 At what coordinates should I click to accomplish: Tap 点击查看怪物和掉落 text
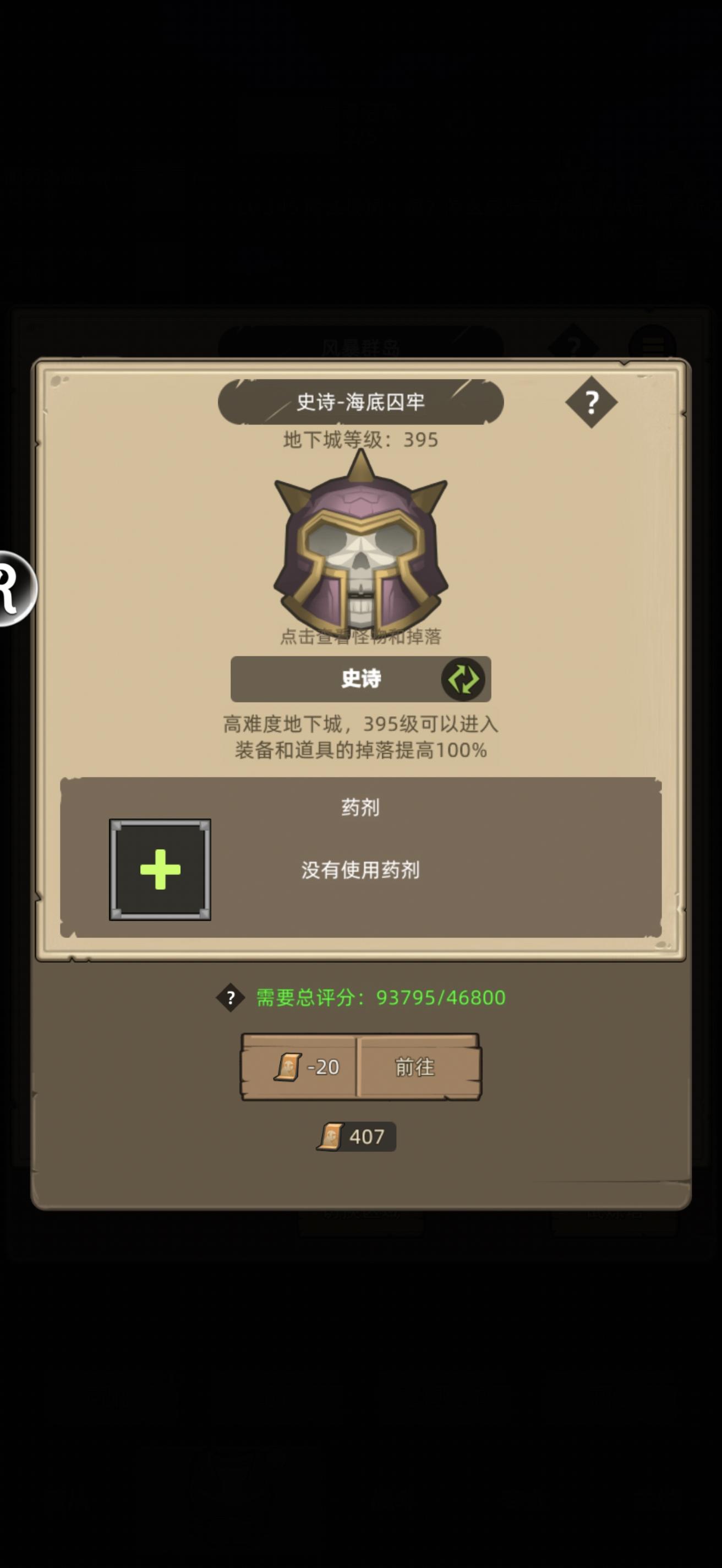pos(360,636)
